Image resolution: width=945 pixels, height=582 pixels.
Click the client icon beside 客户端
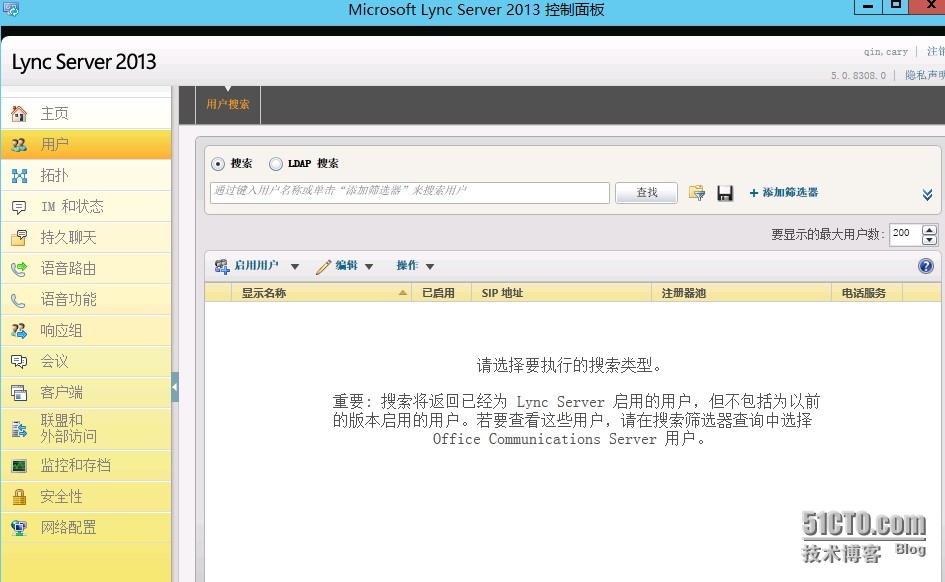(x=19, y=393)
